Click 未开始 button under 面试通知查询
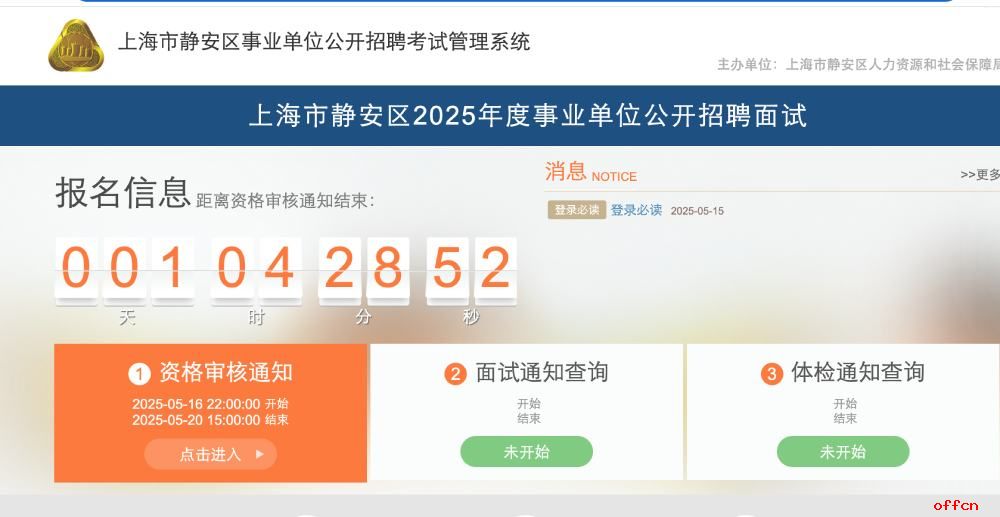 tap(527, 452)
